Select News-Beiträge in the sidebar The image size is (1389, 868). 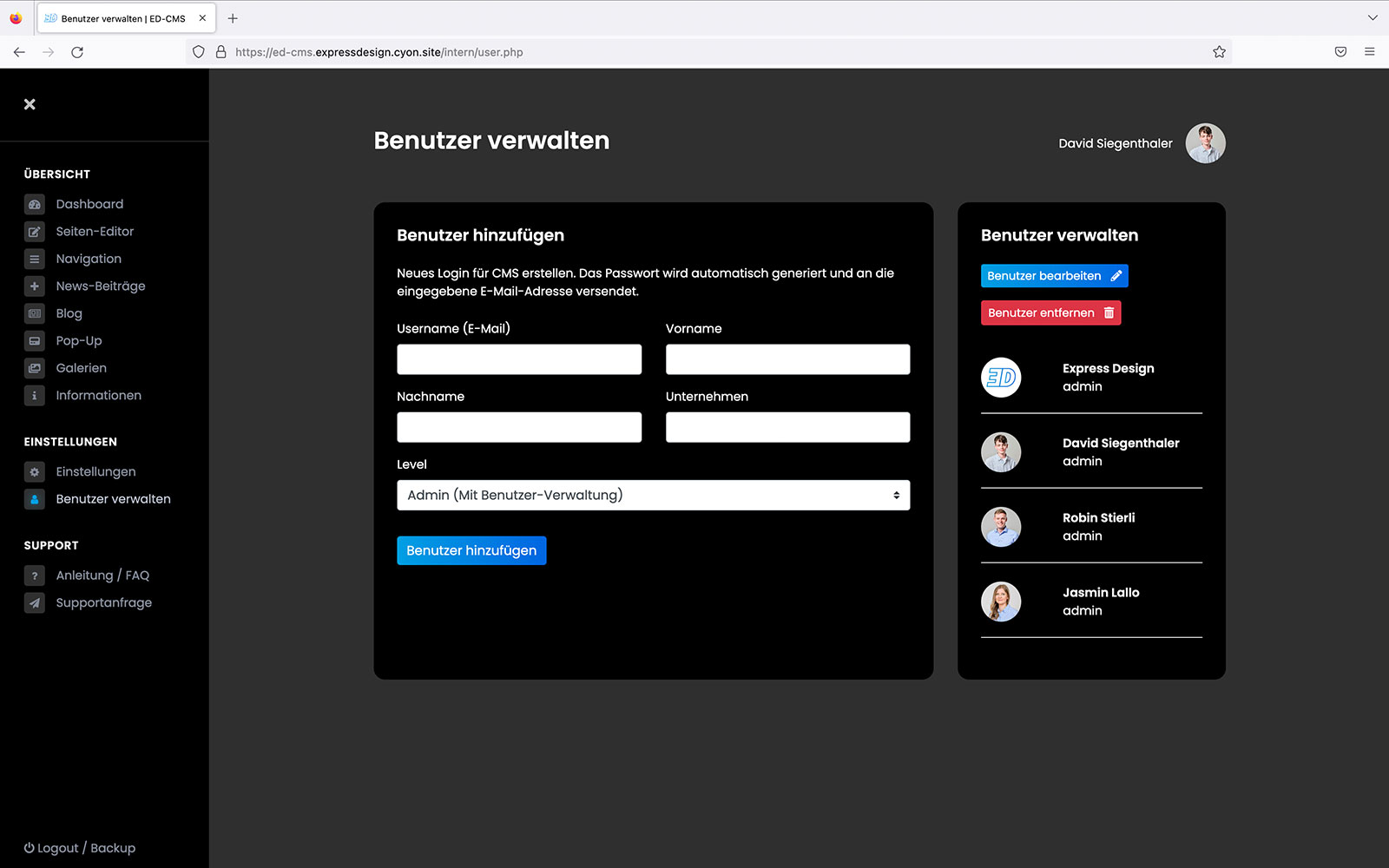pos(101,286)
